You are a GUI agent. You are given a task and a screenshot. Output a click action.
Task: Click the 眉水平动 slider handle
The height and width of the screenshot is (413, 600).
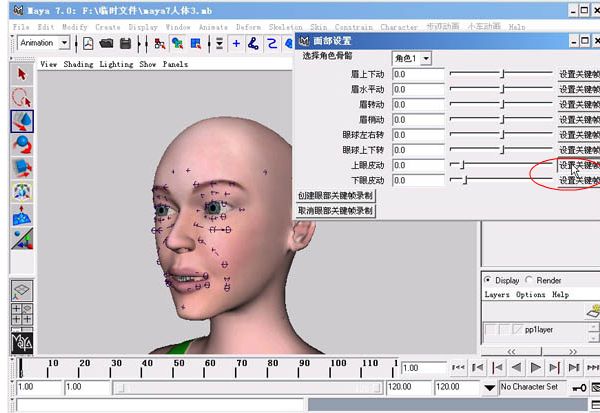click(x=502, y=89)
